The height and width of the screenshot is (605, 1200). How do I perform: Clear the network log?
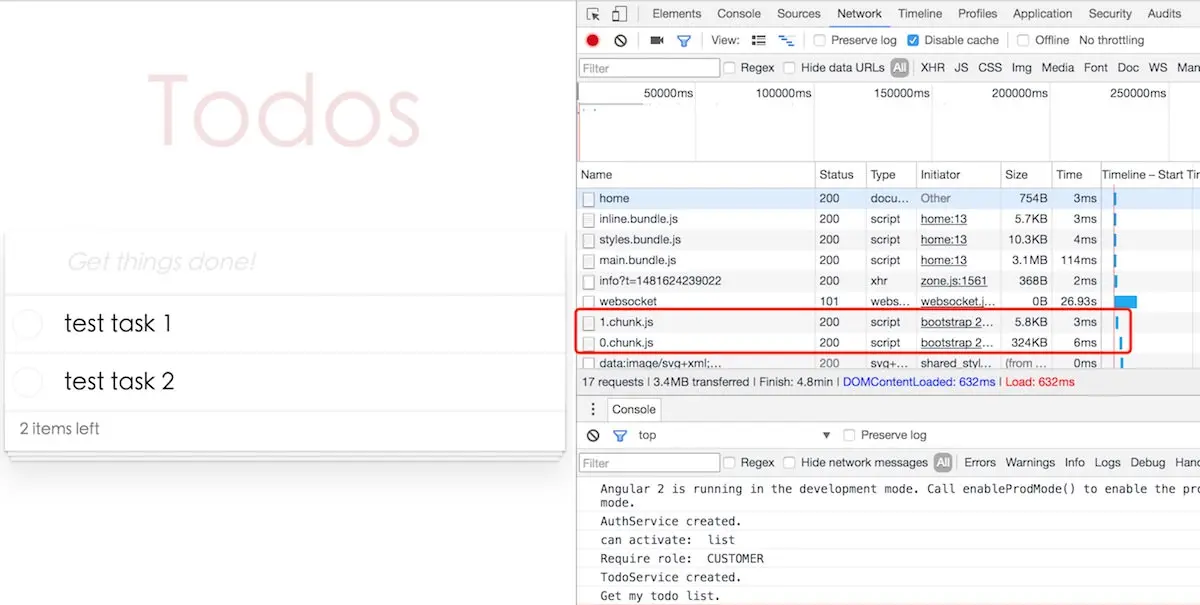620,41
